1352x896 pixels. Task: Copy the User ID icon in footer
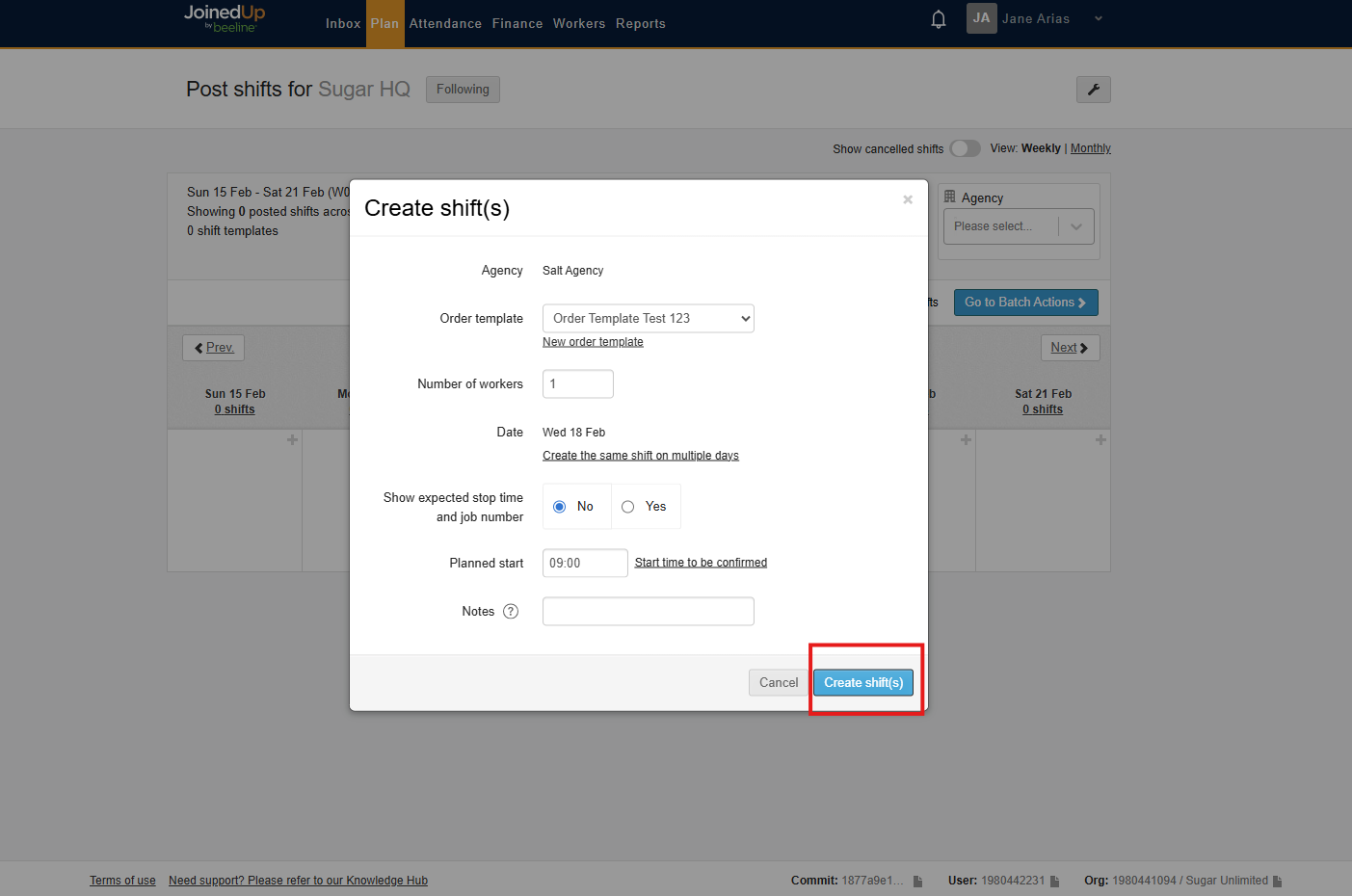(x=1055, y=881)
